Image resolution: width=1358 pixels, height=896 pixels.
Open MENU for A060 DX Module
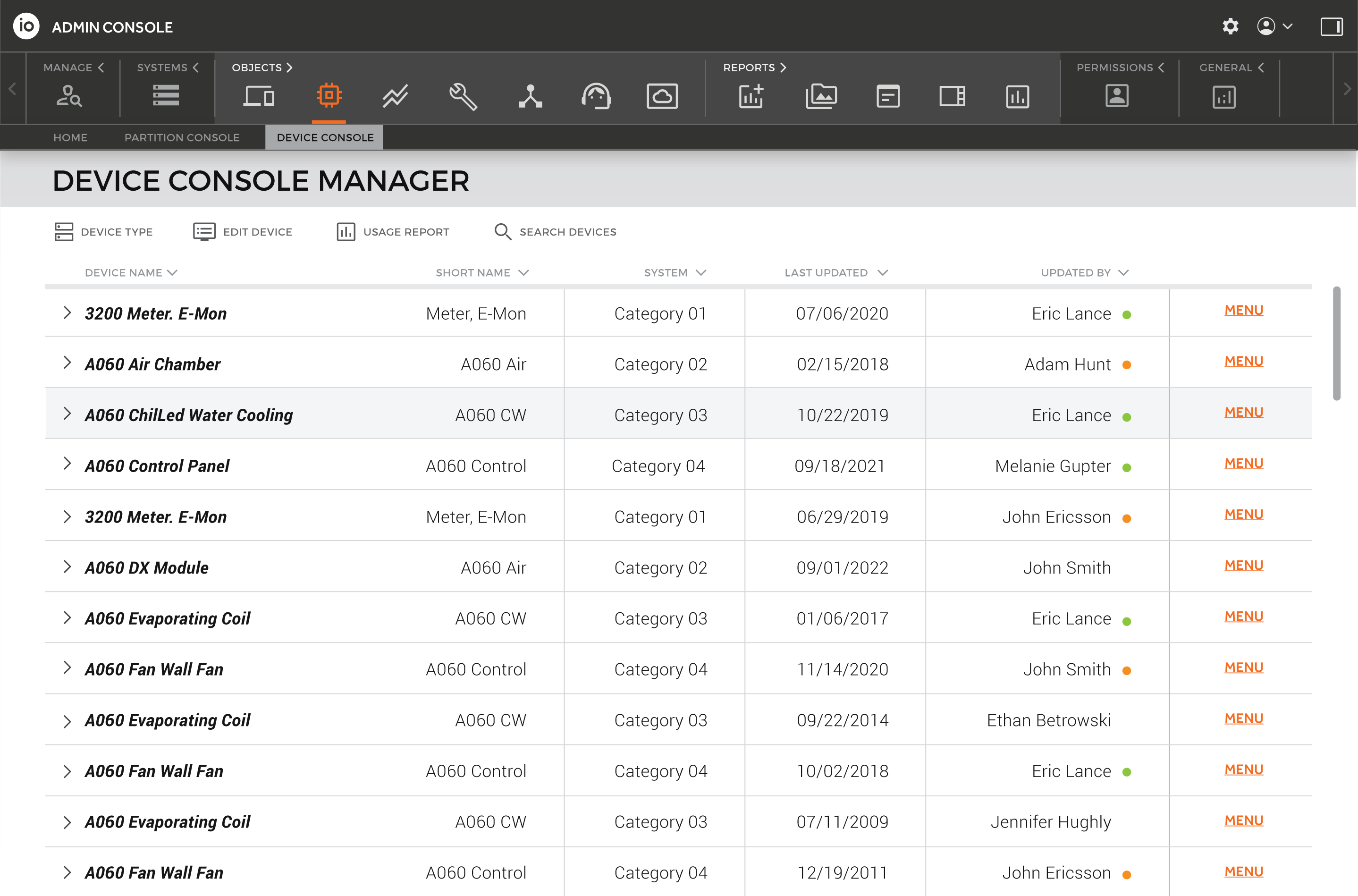tap(1244, 565)
